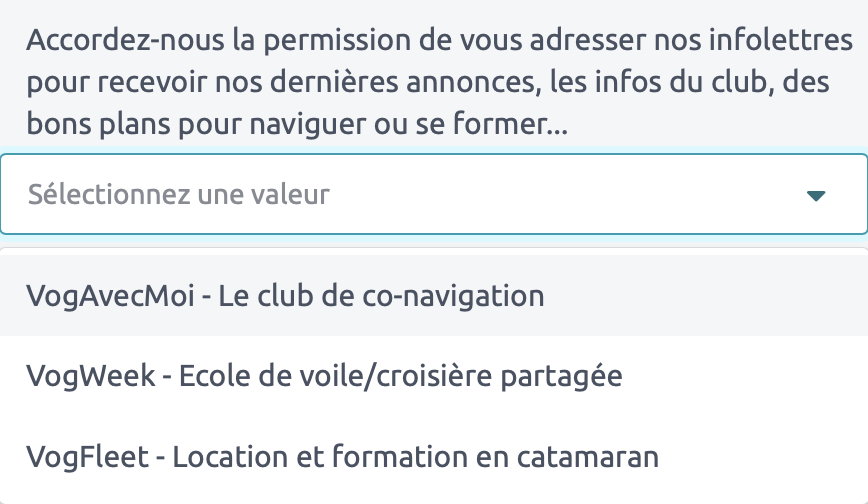868x504 pixels.
Task: Toggle the select box's down arrow
Action: (x=816, y=195)
